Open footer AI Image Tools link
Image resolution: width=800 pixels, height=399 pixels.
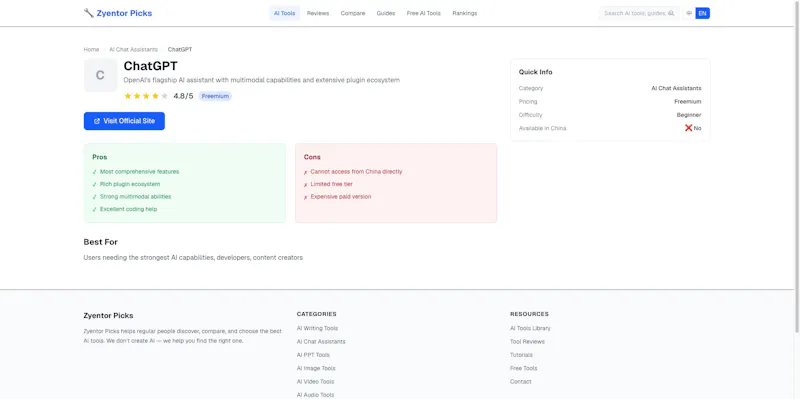316,368
